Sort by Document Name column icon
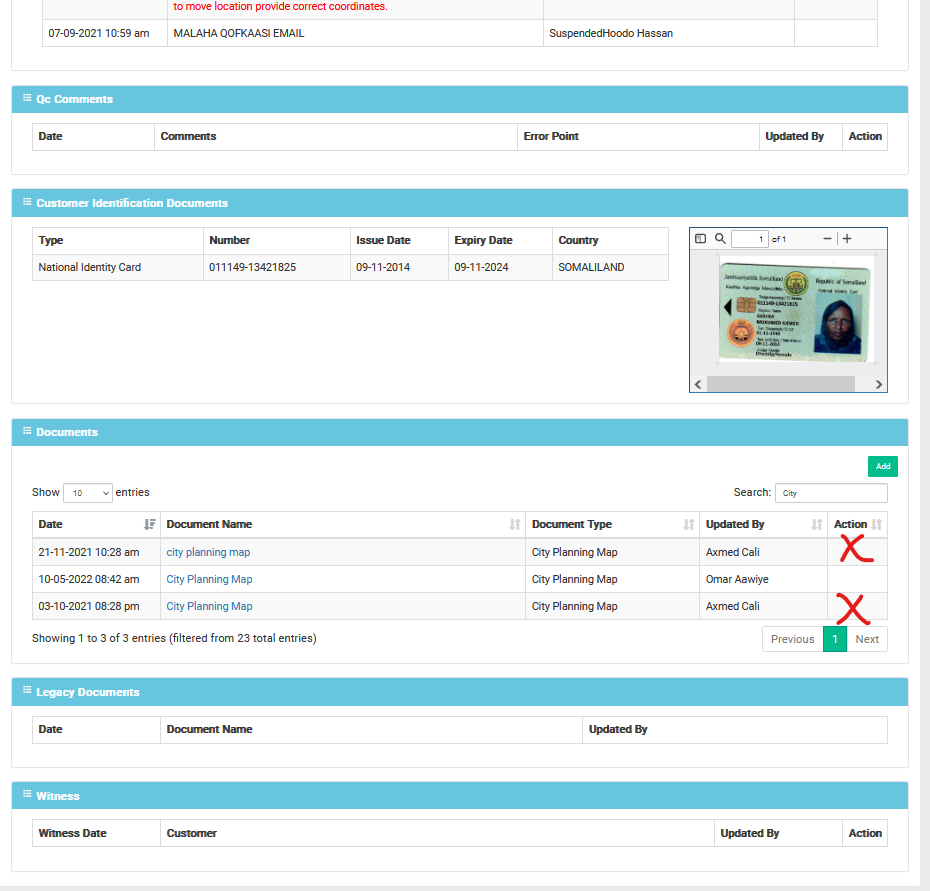This screenshot has height=891, width=930. pos(515,524)
